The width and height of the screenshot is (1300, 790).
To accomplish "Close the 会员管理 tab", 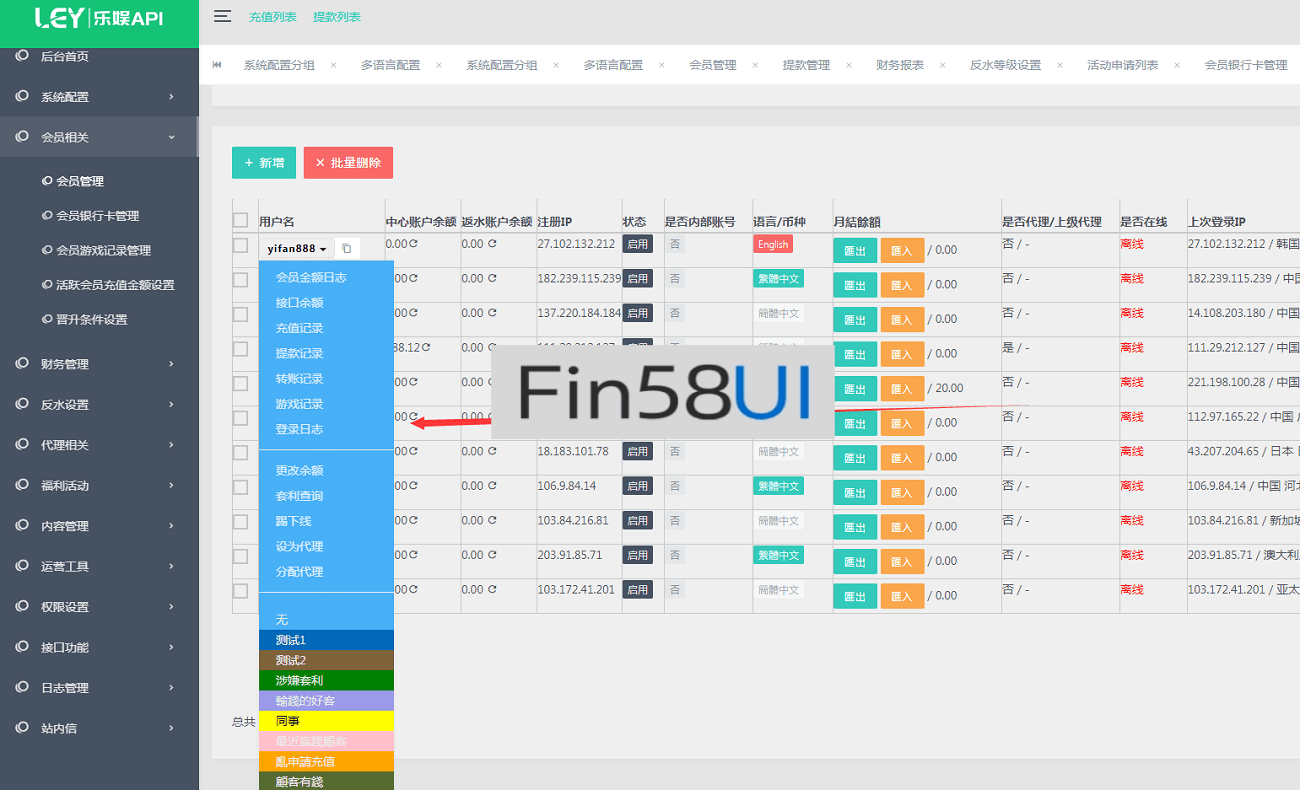I will [x=755, y=65].
